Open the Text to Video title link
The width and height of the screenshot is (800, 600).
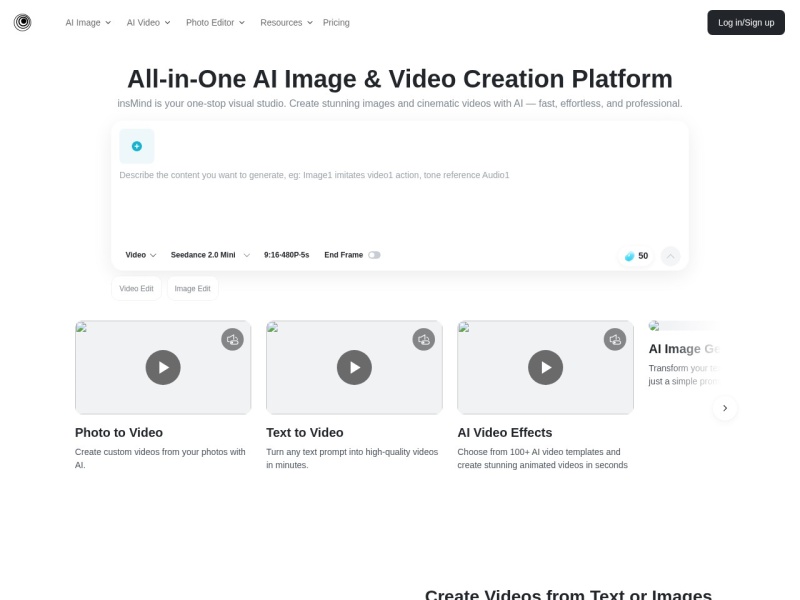click(305, 433)
